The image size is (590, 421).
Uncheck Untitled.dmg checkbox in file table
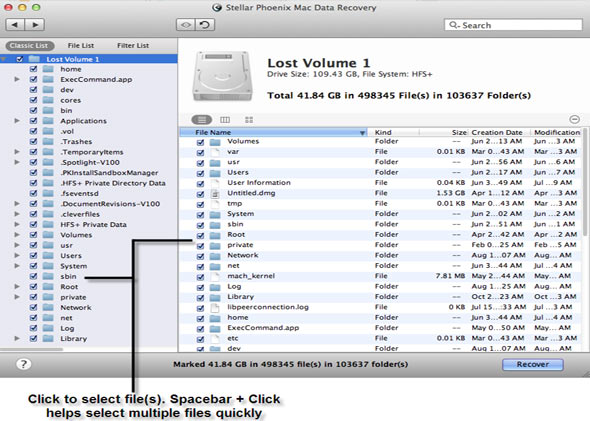coord(200,194)
